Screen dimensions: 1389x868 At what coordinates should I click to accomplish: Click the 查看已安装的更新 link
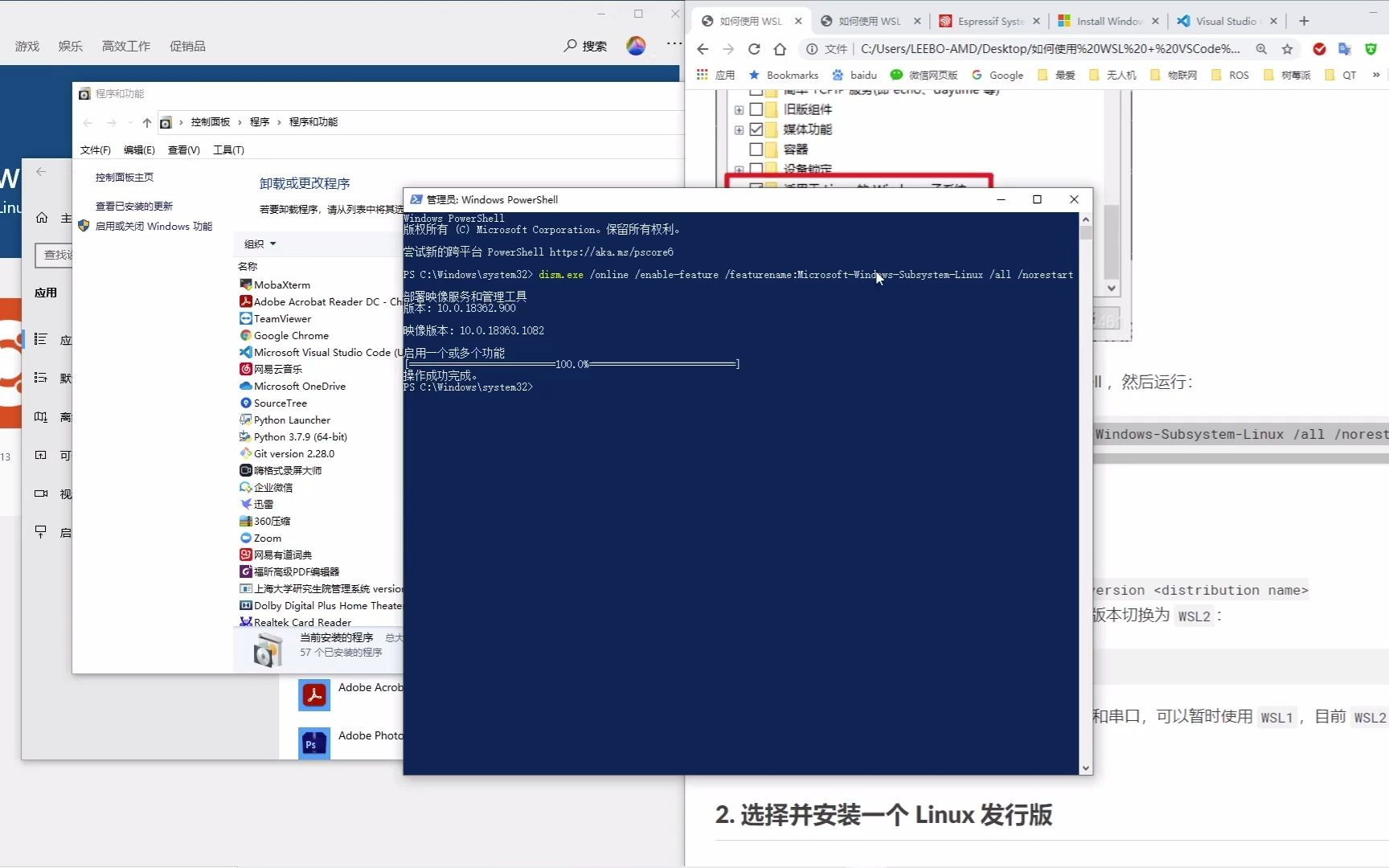tap(133, 205)
